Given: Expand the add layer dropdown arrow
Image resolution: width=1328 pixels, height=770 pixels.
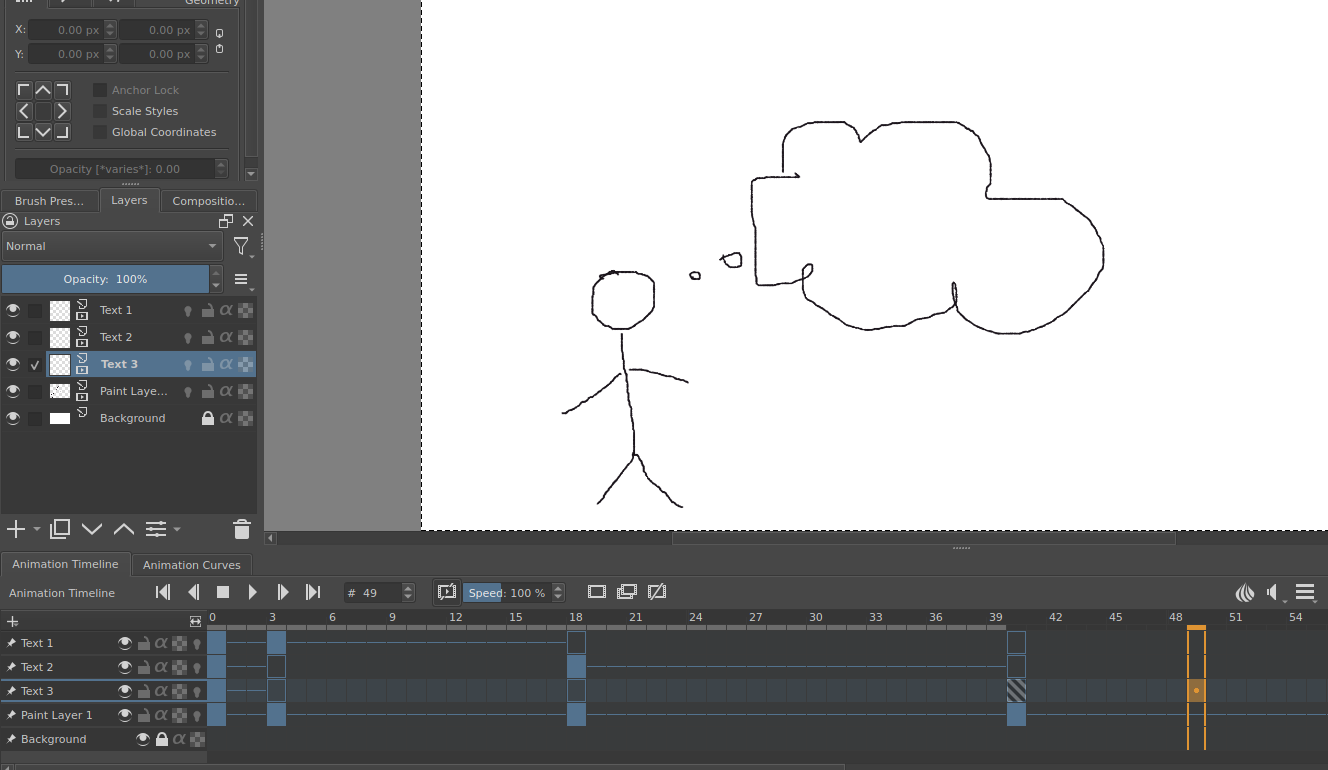Looking at the screenshot, I should click(x=37, y=529).
